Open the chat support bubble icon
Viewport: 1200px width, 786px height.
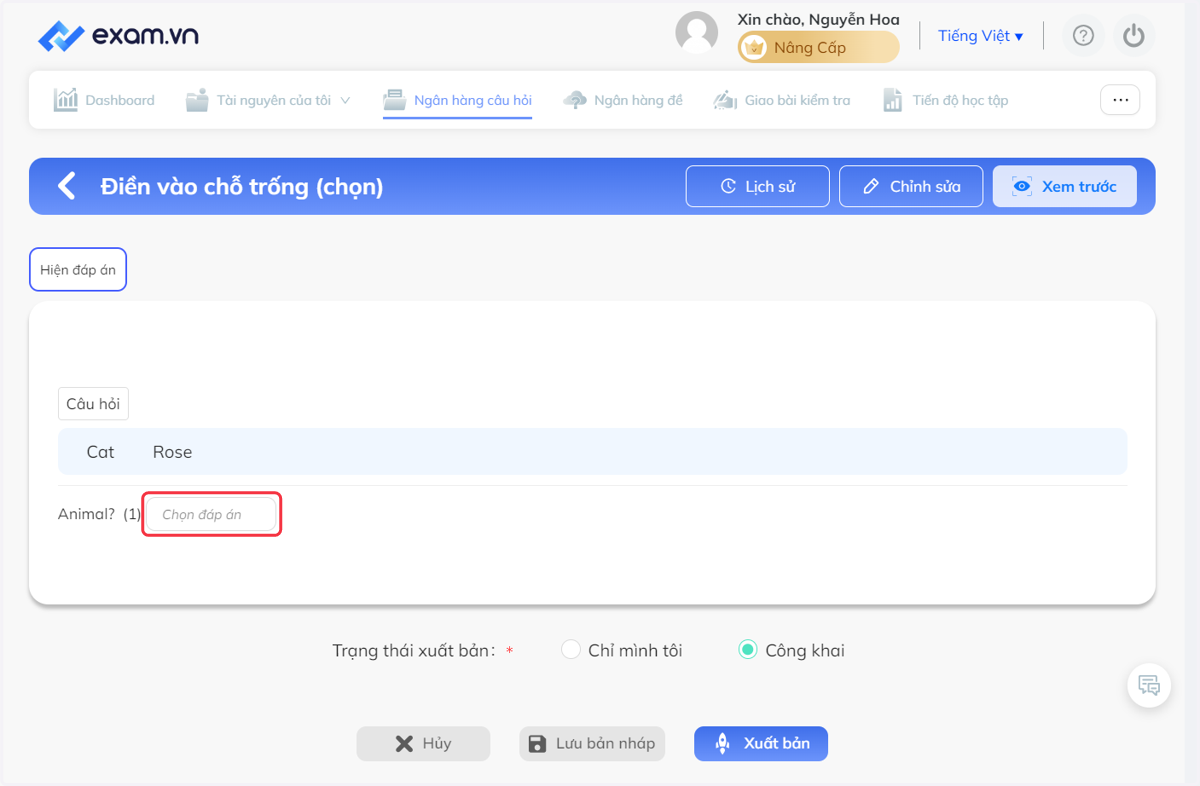click(1149, 686)
